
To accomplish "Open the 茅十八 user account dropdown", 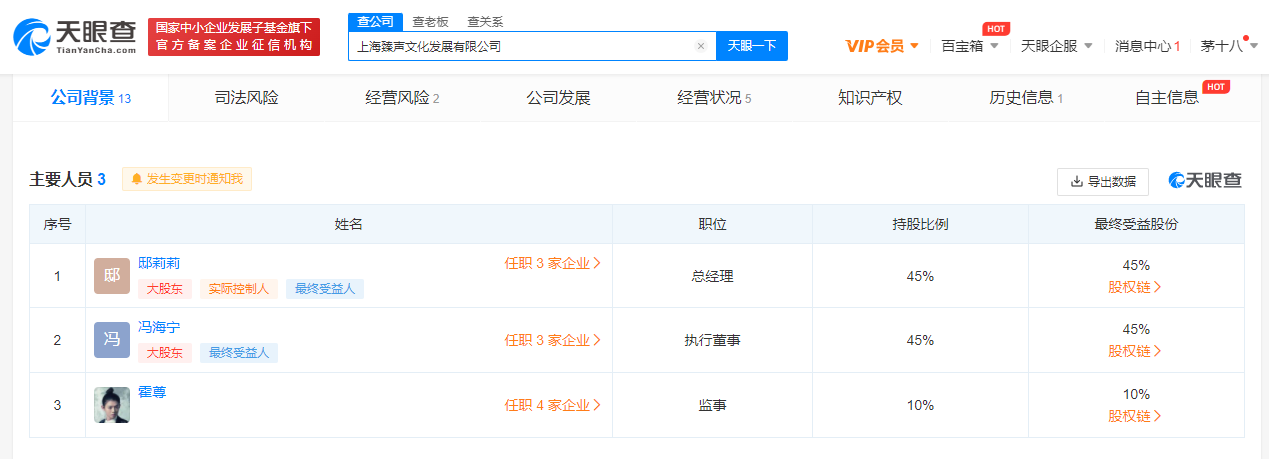I will pos(1229,45).
